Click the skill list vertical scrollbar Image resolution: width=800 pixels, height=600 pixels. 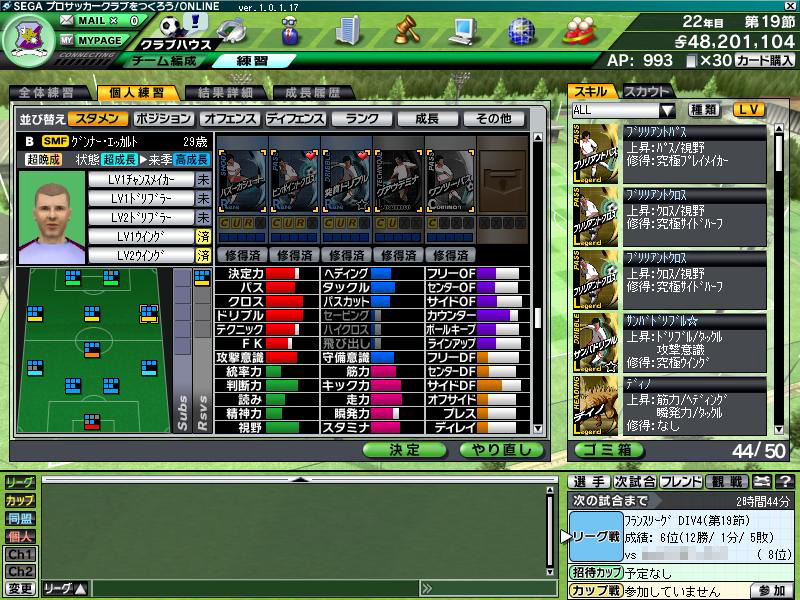click(x=779, y=280)
